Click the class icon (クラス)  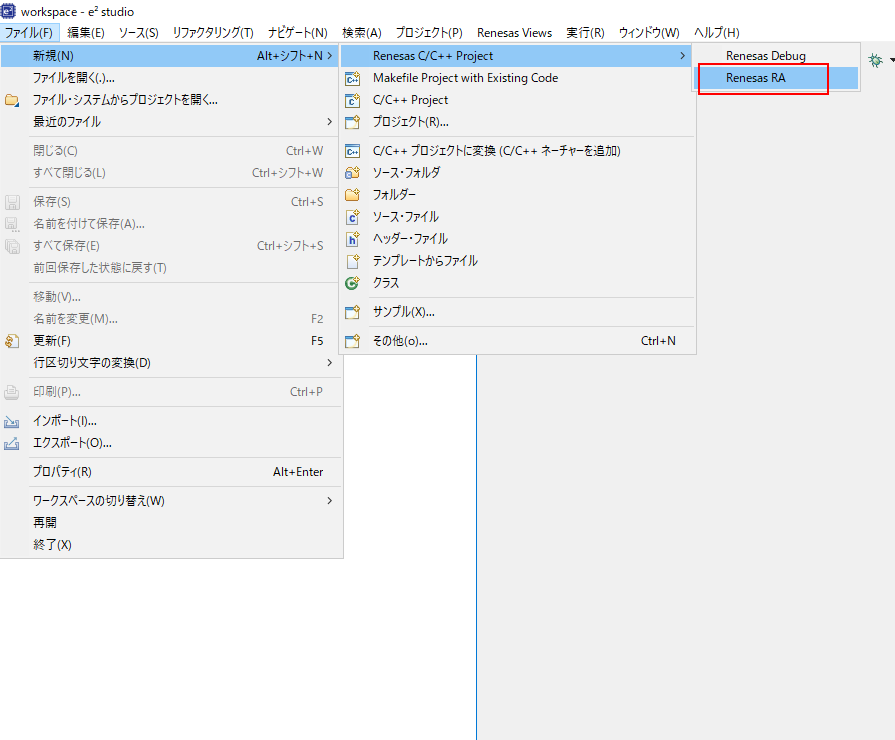click(x=352, y=283)
